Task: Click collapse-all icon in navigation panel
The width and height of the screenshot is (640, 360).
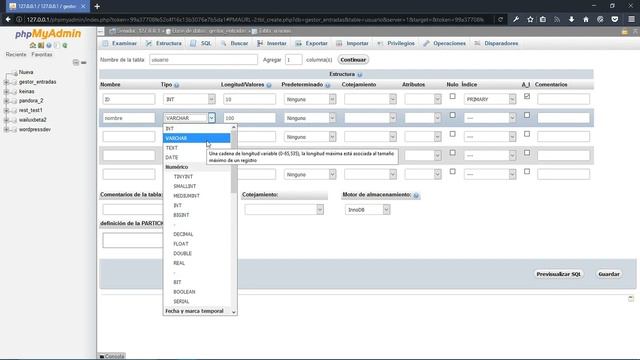Action: tap(76, 62)
